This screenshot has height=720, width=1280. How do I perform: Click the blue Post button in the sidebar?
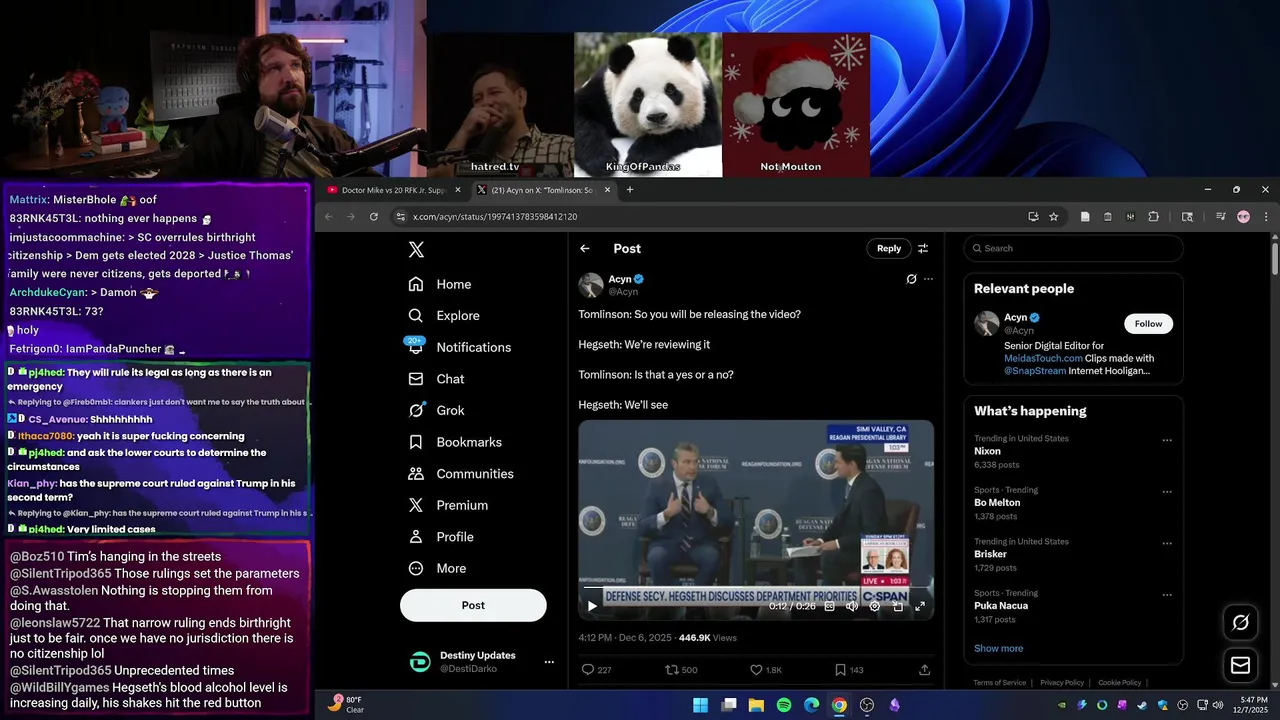pos(473,605)
